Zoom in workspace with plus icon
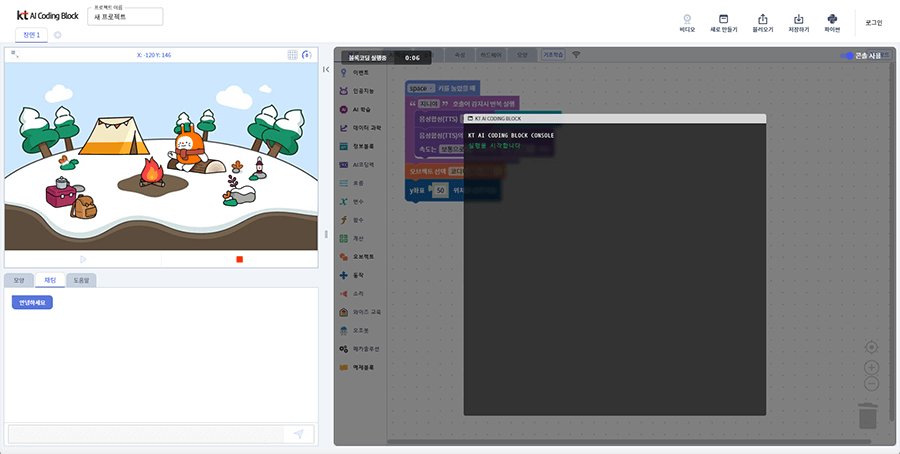Viewport: 900px width, 454px height. [x=871, y=367]
